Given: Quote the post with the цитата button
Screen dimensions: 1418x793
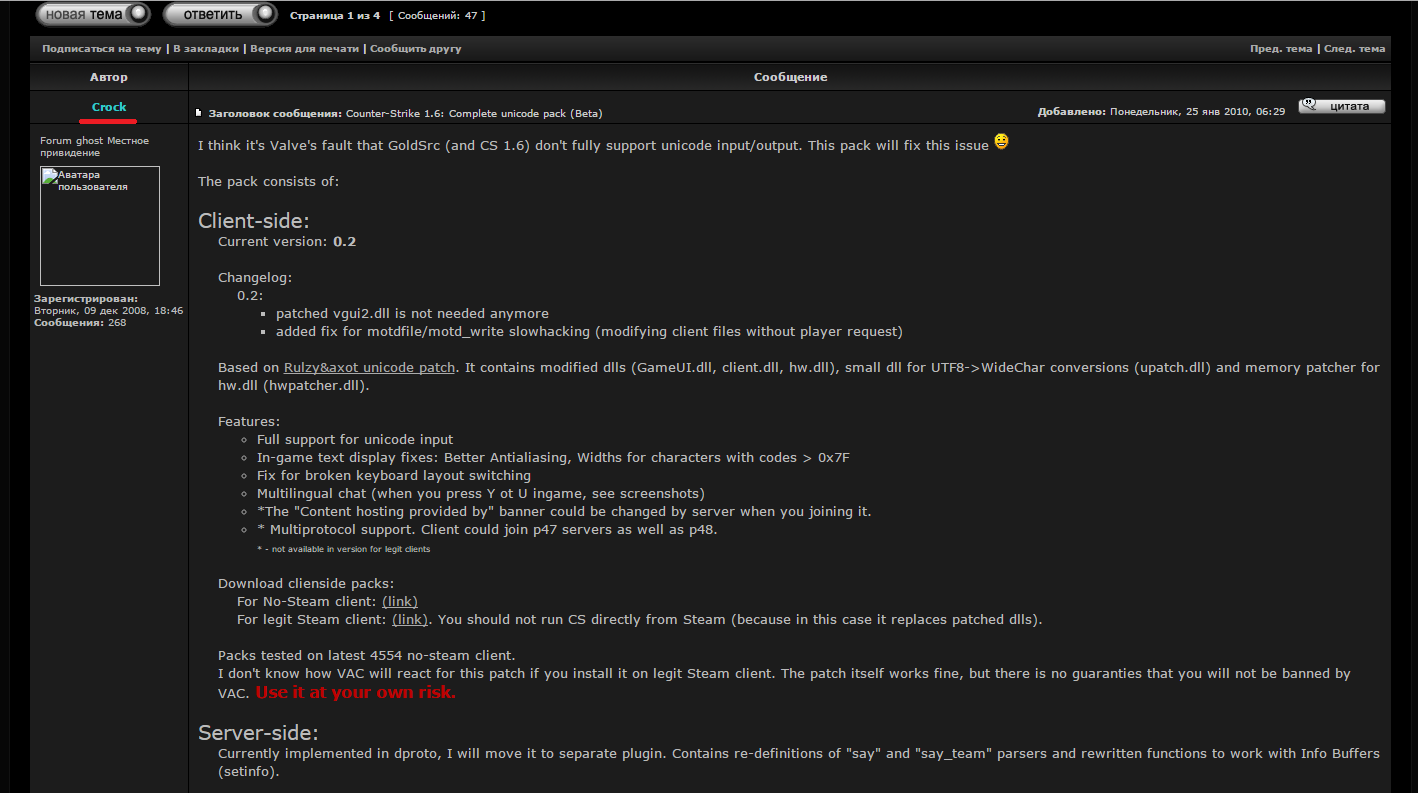Looking at the screenshot, I should point(1342,106).
